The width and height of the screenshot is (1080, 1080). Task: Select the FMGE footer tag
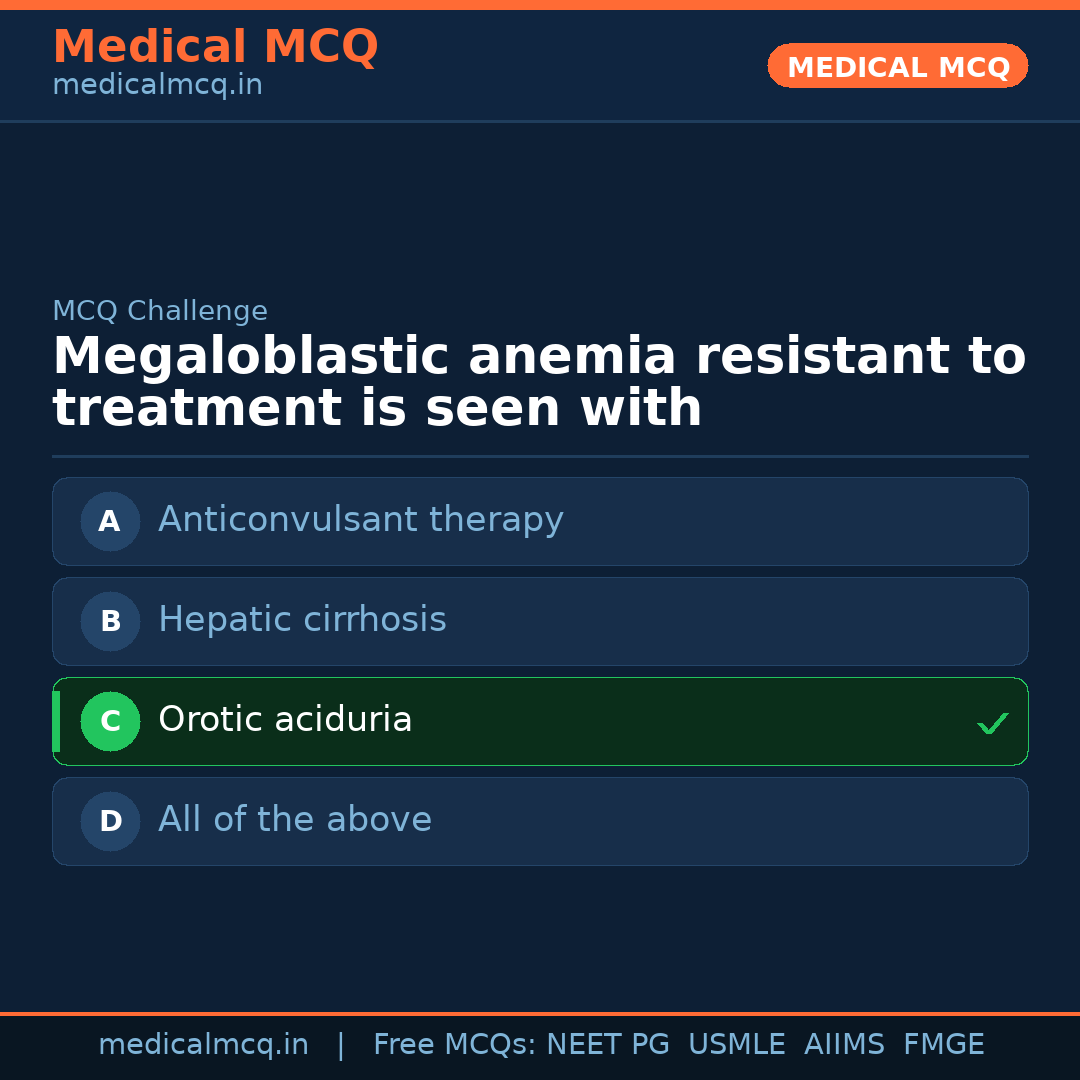tap(944, 1045)
